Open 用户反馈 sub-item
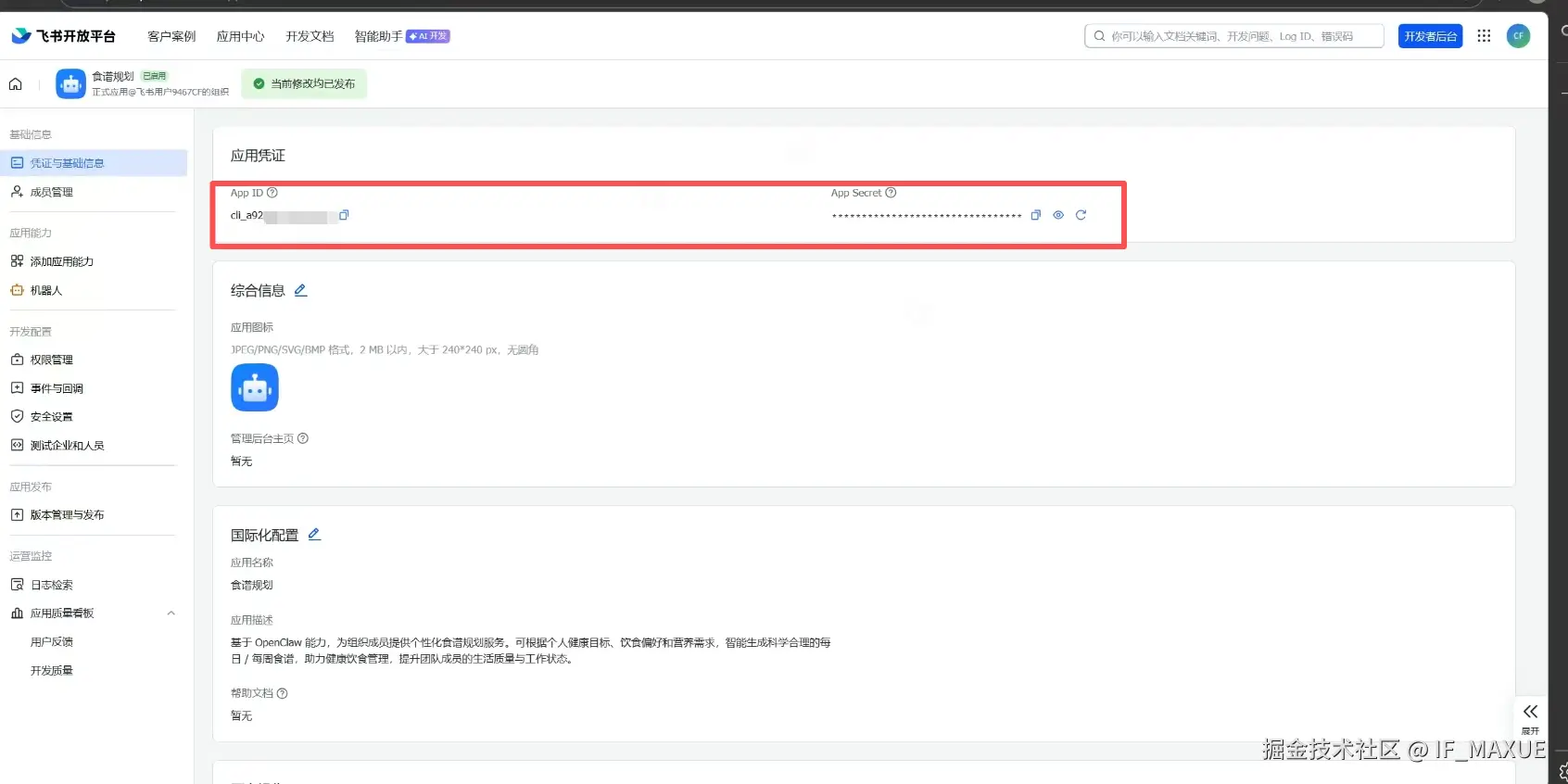This screenshot has height=784, width=1568. pos(52,642)
